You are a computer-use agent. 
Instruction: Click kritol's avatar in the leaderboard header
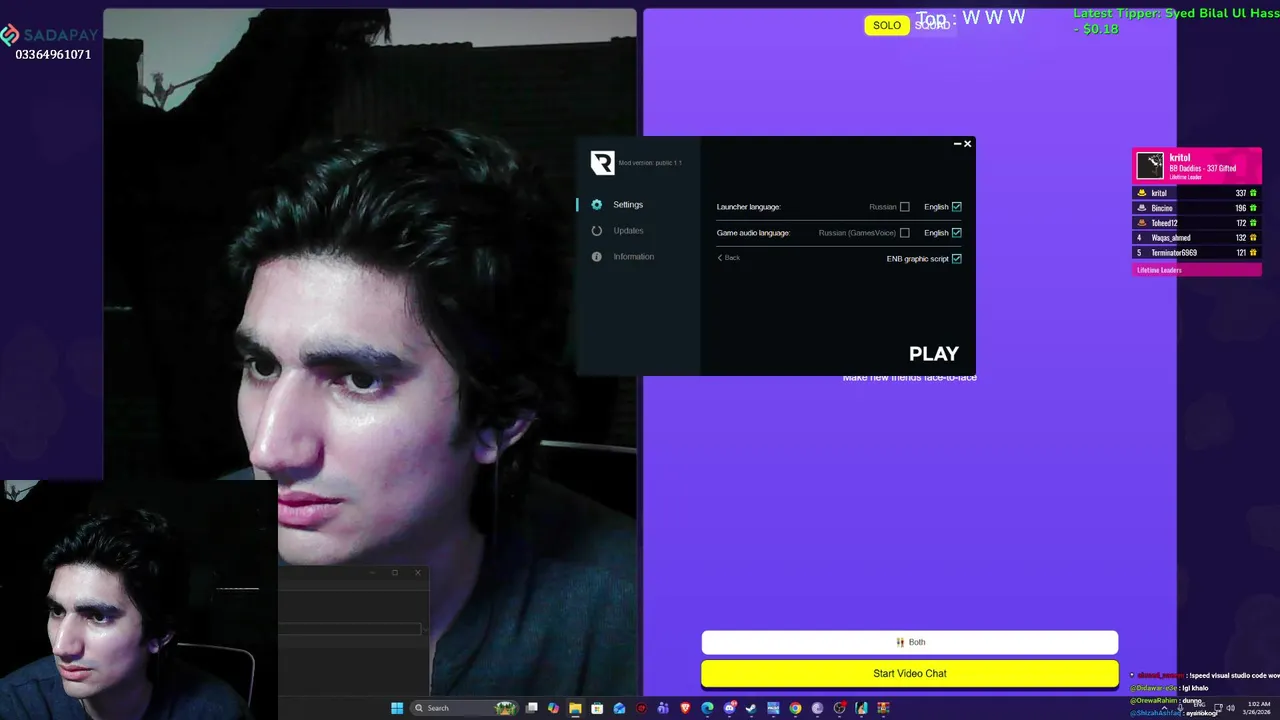(1150, 165)
